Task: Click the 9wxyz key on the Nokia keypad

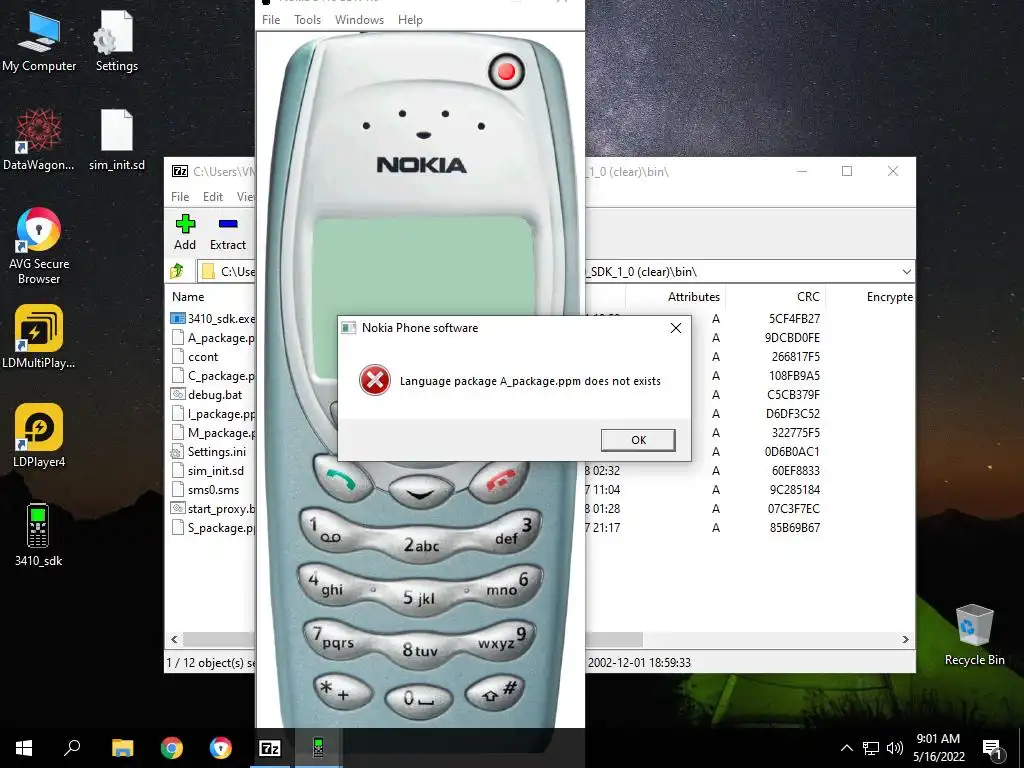Action: point(502,637)
